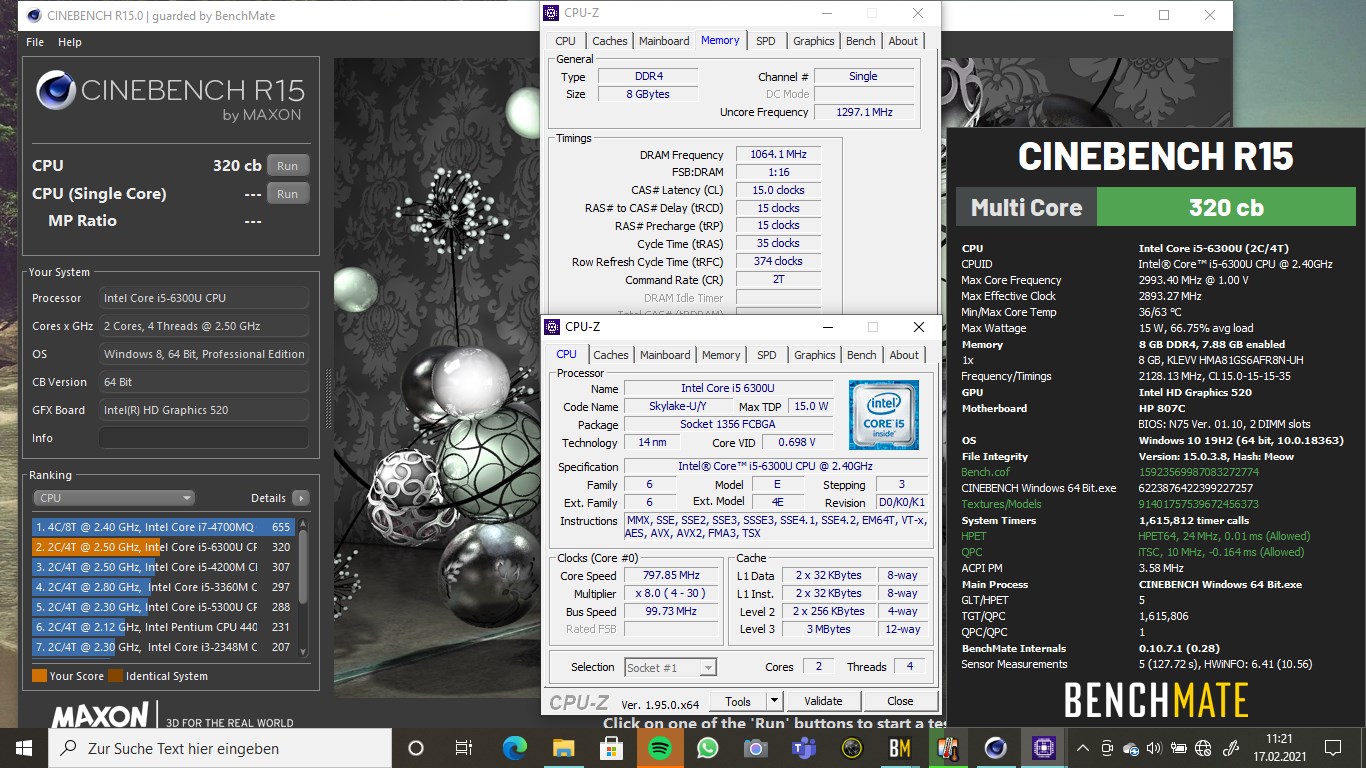Switch to Spotify on the taskbar
The height and width of the screenshot is (768, 1366).
pos(659,748)
